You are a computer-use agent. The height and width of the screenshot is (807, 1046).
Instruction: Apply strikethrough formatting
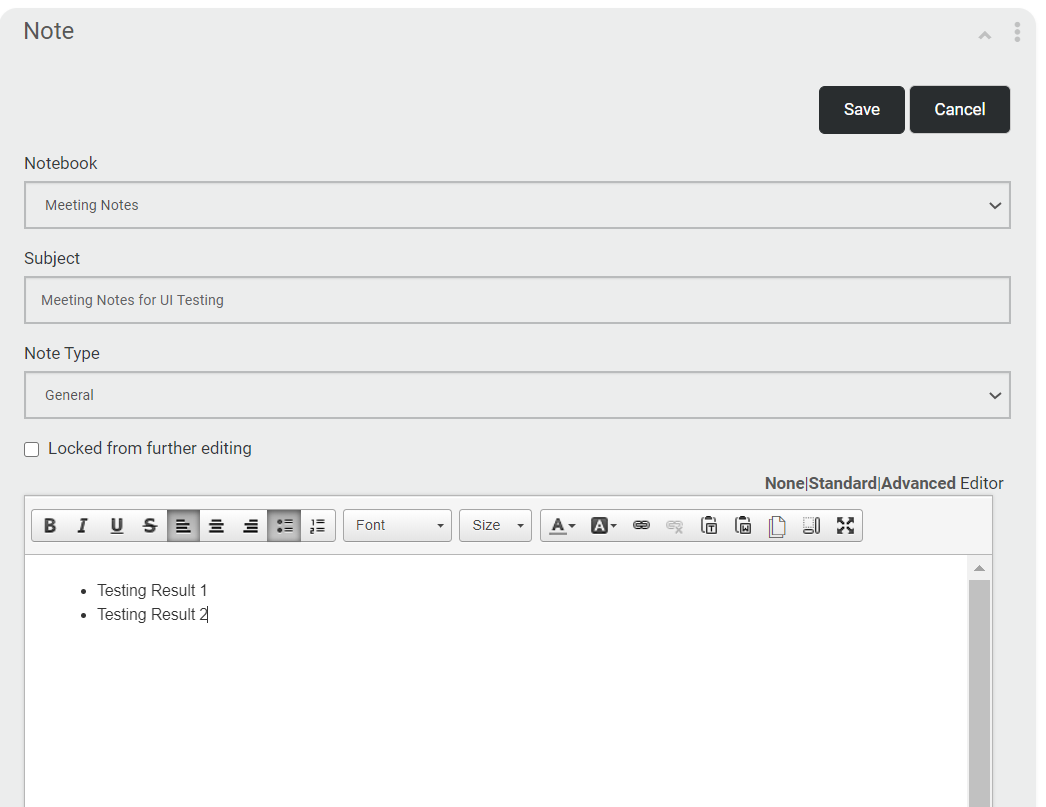point(149,526)
